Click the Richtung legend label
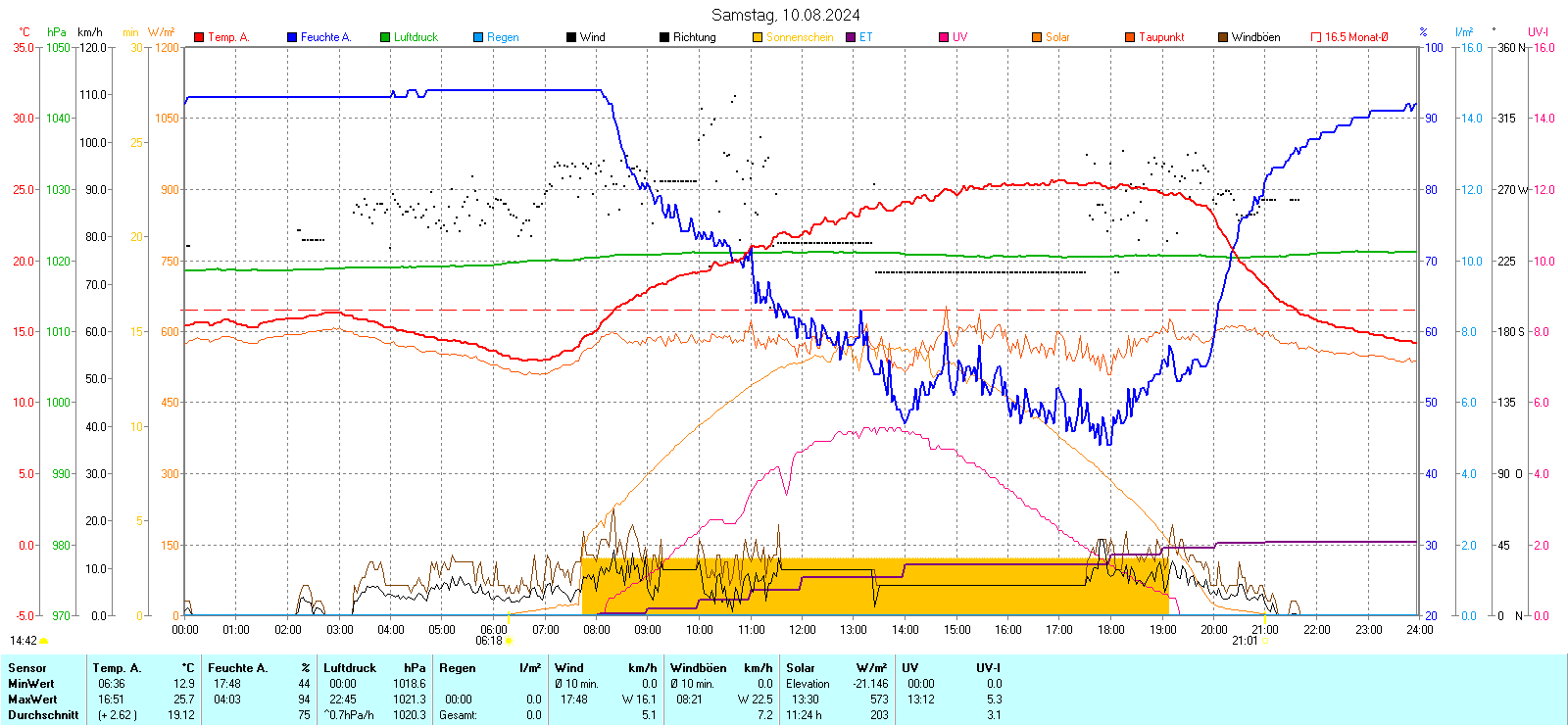Screen dimensions: 1568x725 tap(694, 37)
